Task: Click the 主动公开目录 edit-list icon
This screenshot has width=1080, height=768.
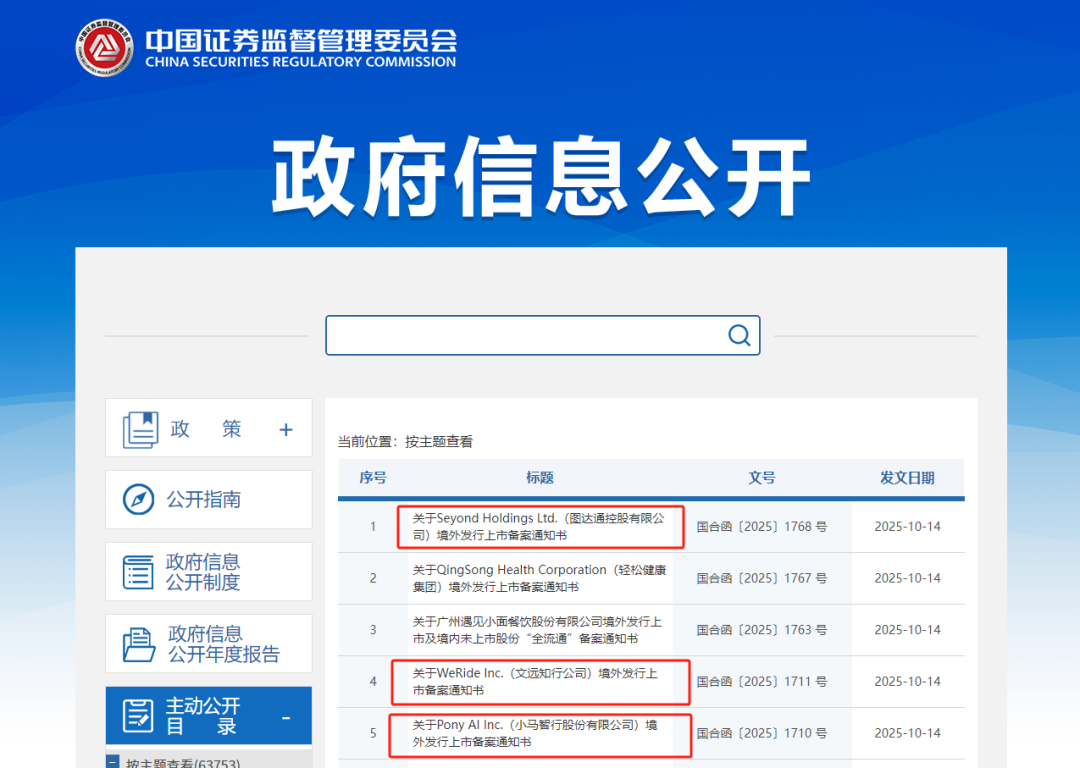Action: click(x=138, y=716)
